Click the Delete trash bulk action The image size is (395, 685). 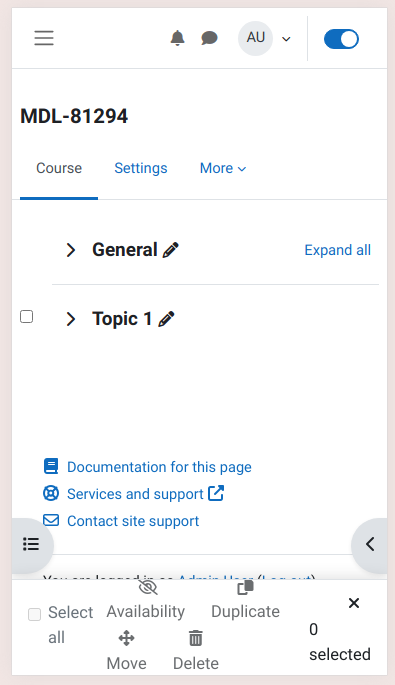click(x=196, y=639)
